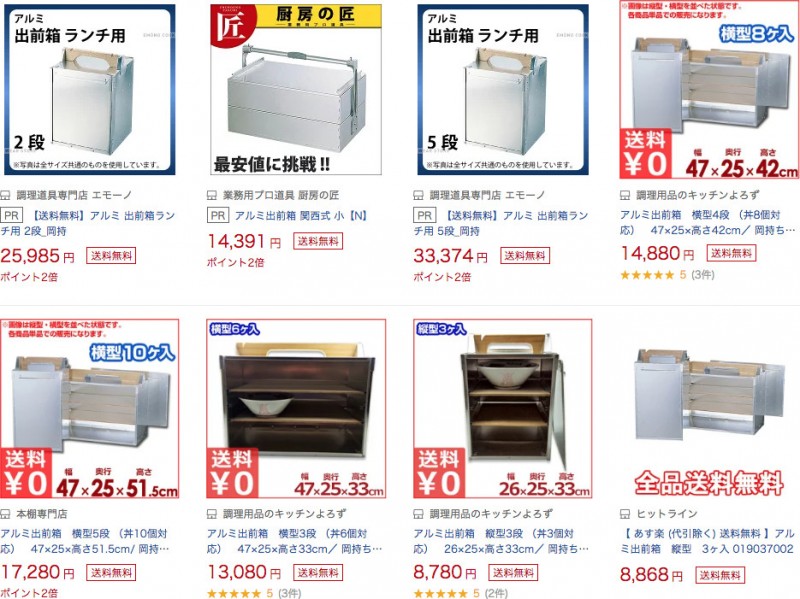Open link アルミ出前箱 横型5段 丼10個対応

click(x=85, y=541)
